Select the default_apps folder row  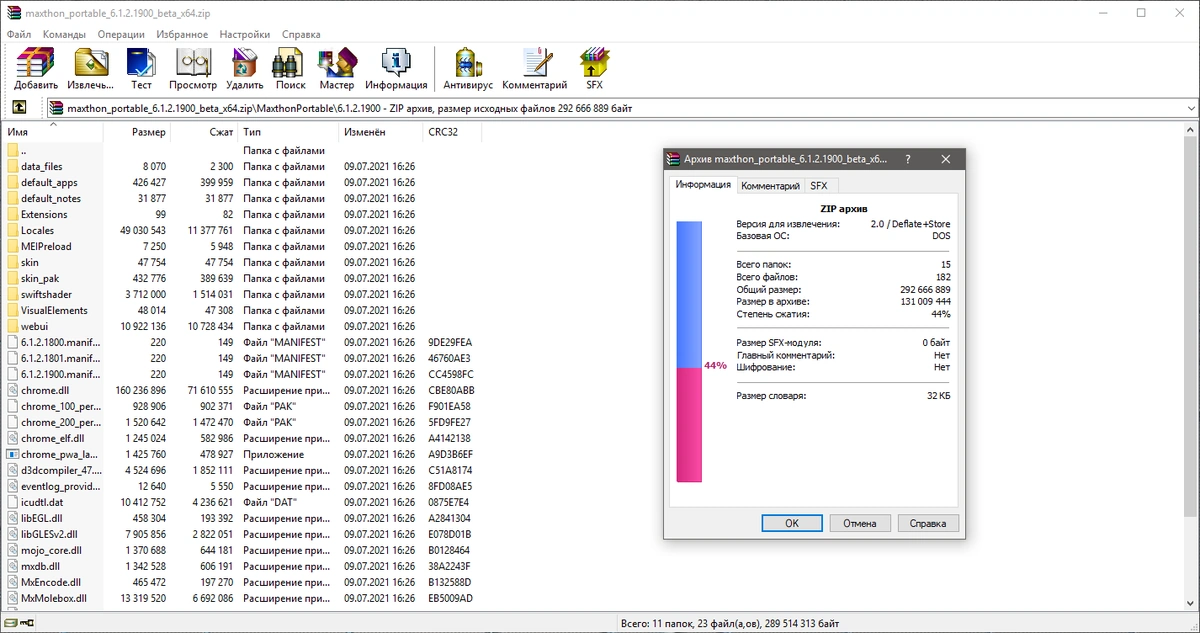click(240, 182)
